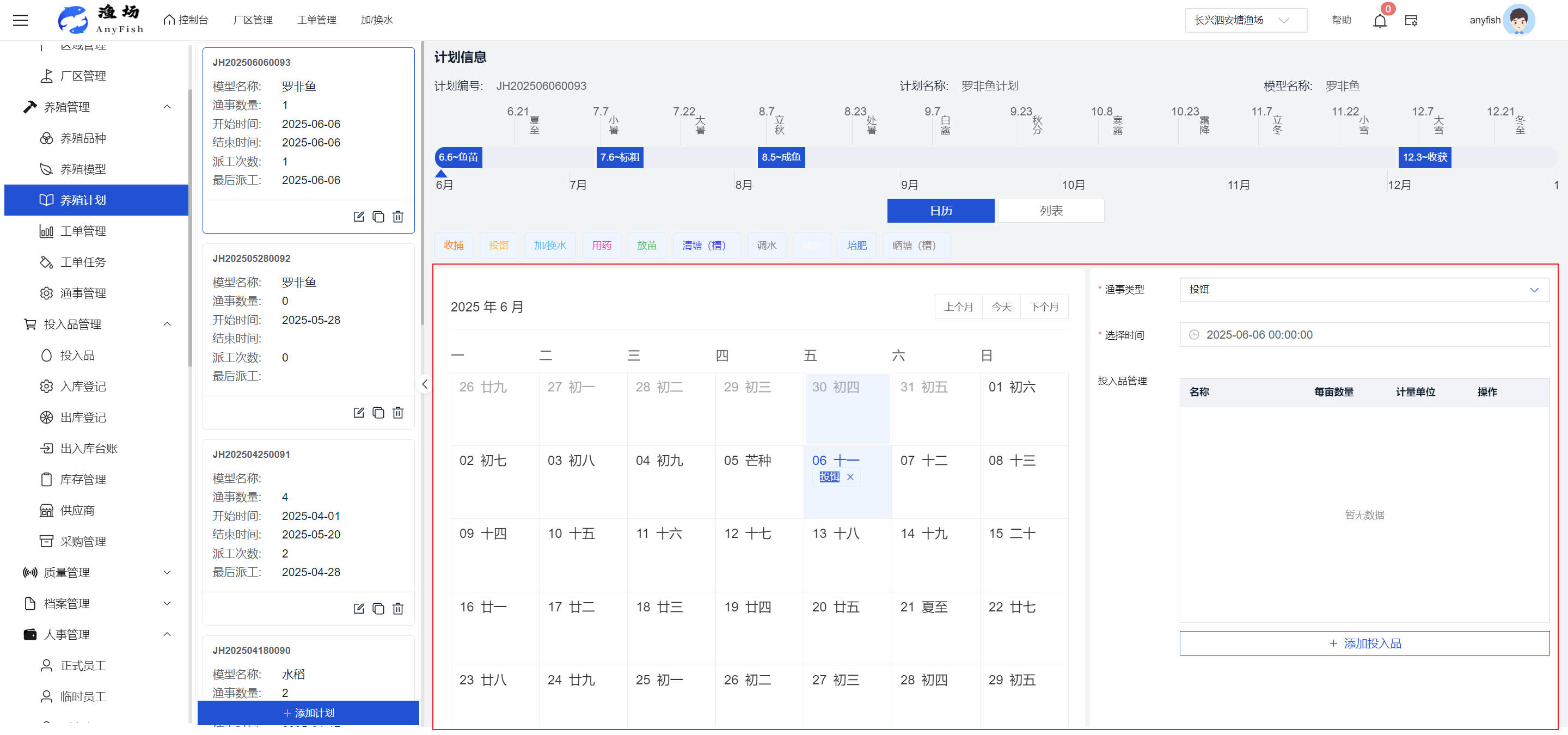Go to 下个月 in calendar
This screenshot has width=1568, height=735.
1043,307
